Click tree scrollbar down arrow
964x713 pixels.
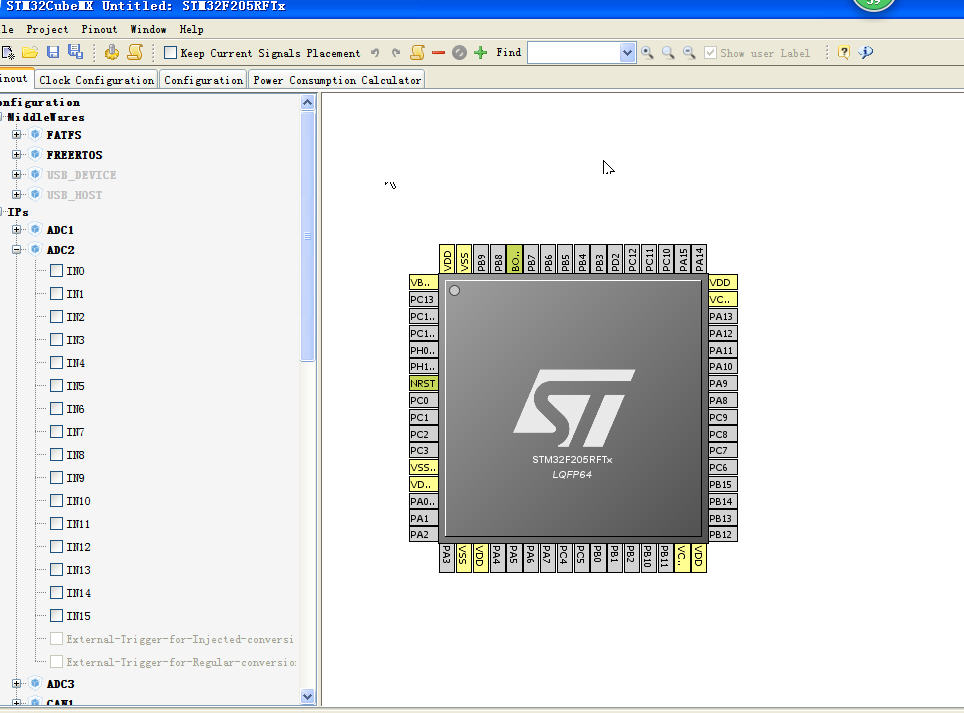(307, 696)
